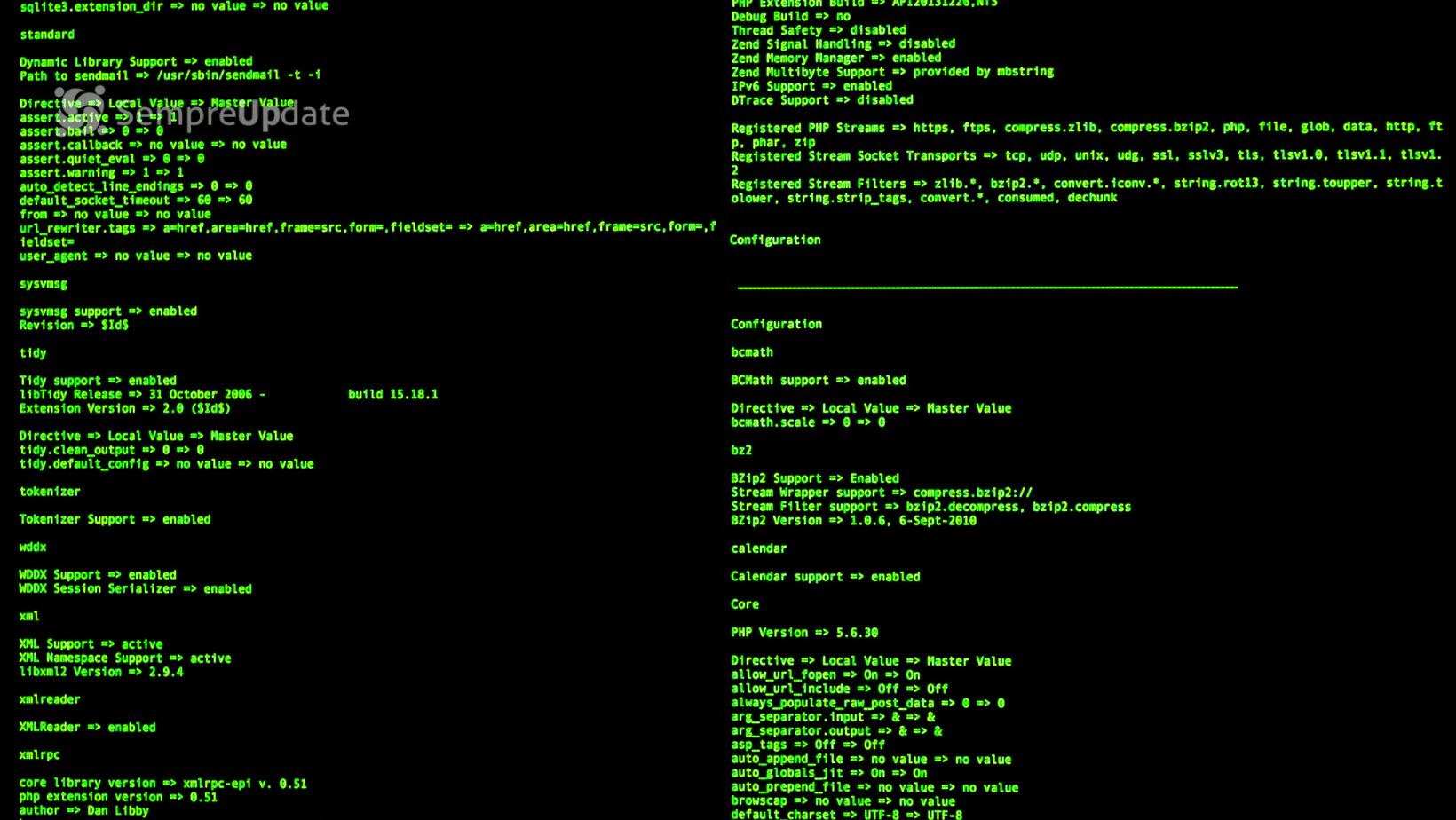Click the 'BCMath support => enabled' line

click(x=819, y=381)
